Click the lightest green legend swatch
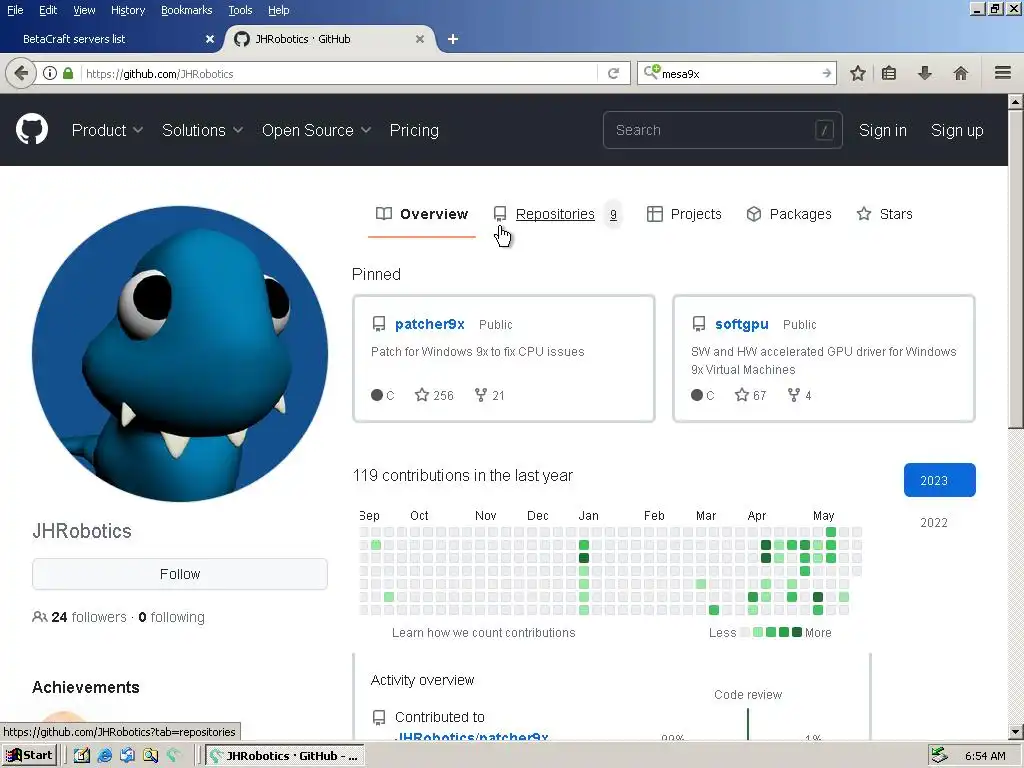This screenshot has height=768, width=1024. 758,632
